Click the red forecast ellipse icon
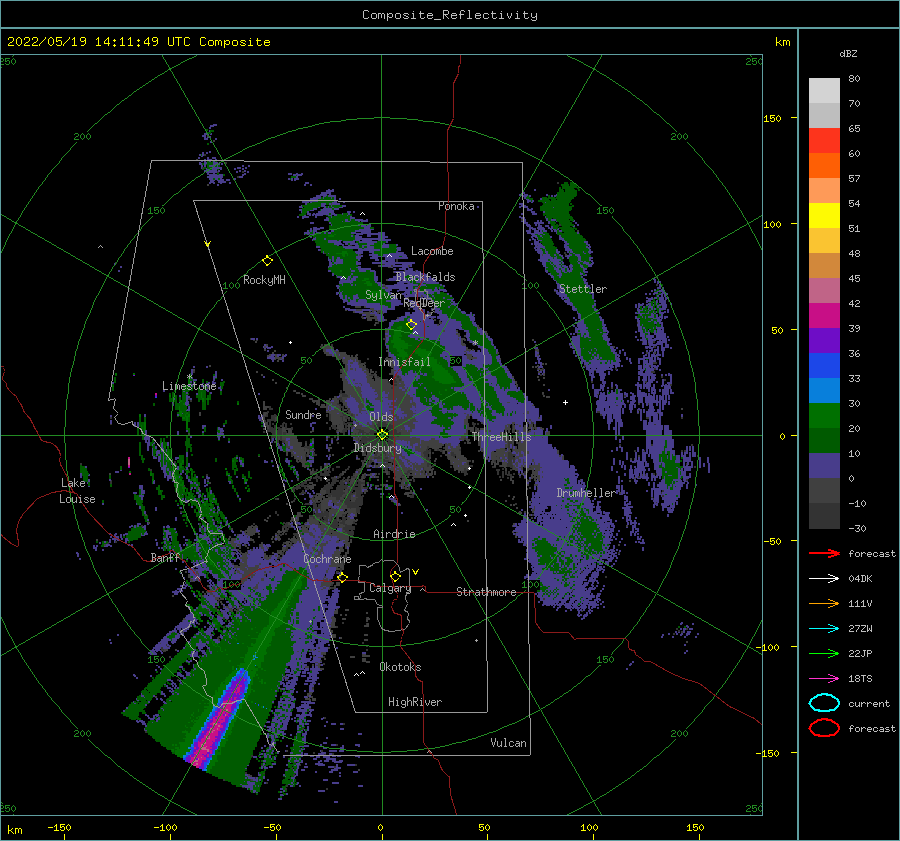Image resolution: width=900 pixels, height=841 pixels. click(x=824, y=728)
